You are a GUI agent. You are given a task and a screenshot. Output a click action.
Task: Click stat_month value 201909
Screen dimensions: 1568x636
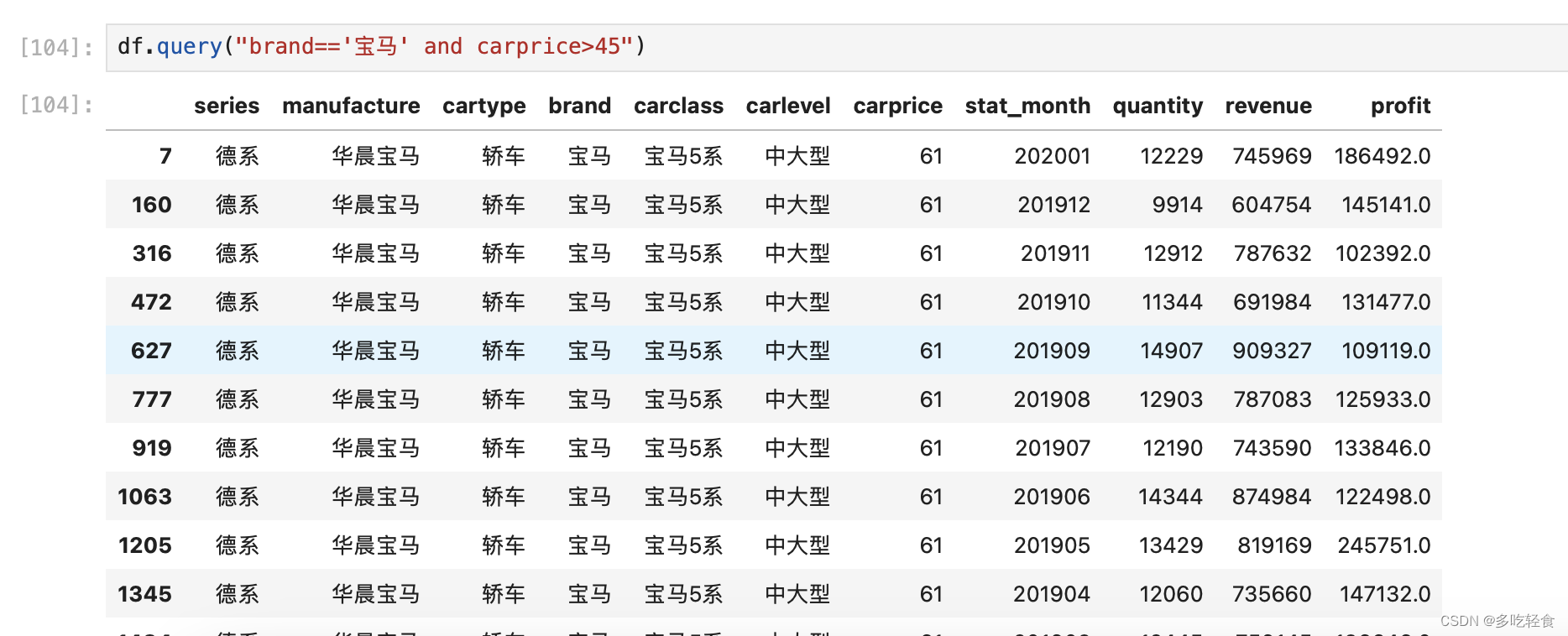pos(1052,351)
